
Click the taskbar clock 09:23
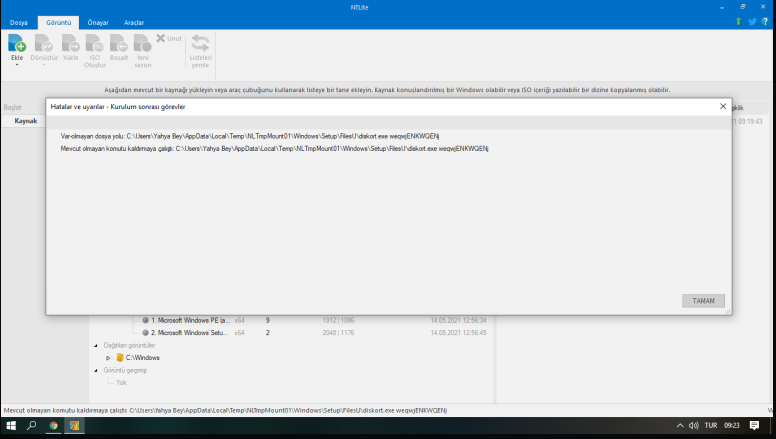732,425
